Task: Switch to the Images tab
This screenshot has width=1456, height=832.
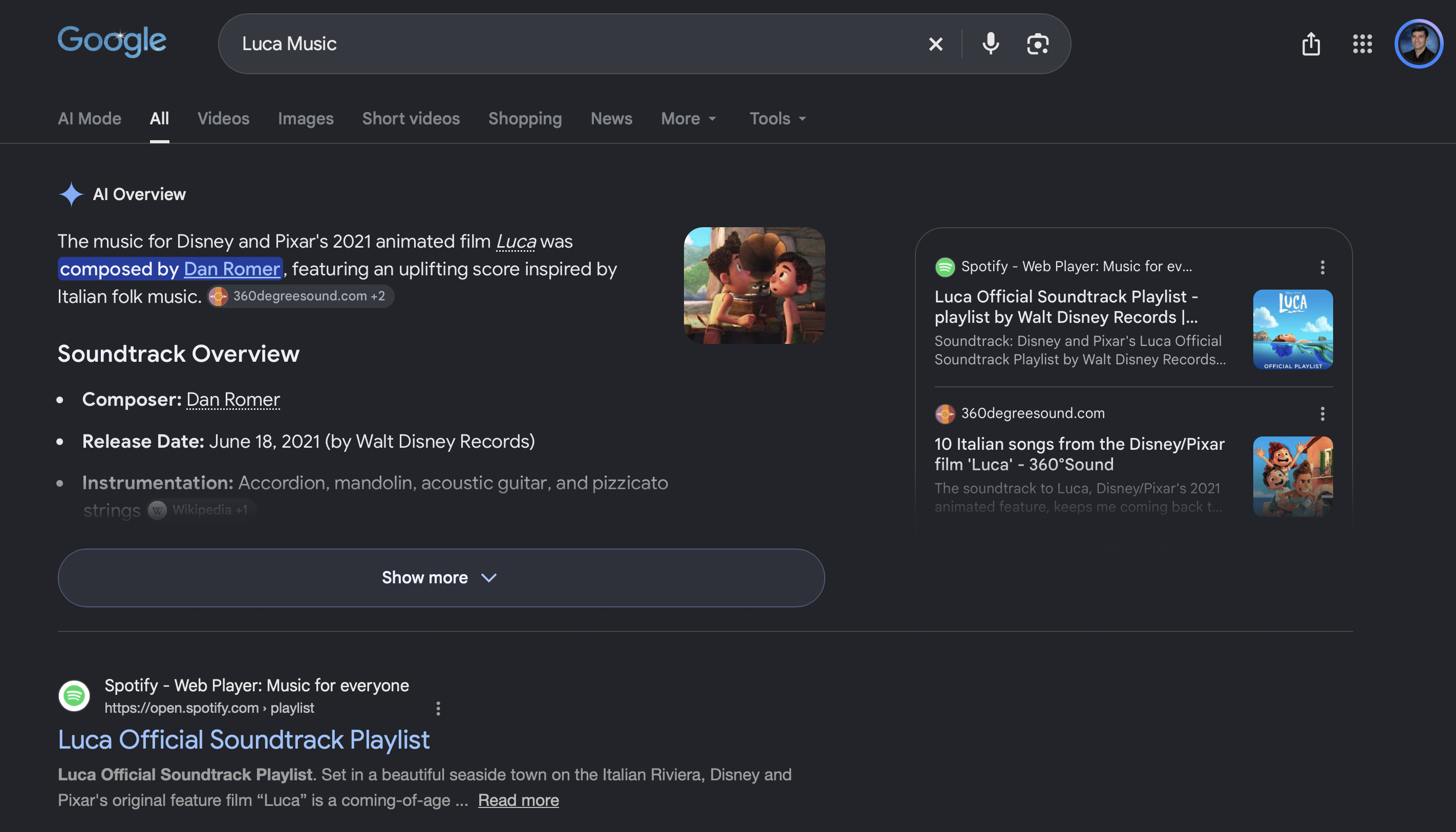Action: coord(306,119)
